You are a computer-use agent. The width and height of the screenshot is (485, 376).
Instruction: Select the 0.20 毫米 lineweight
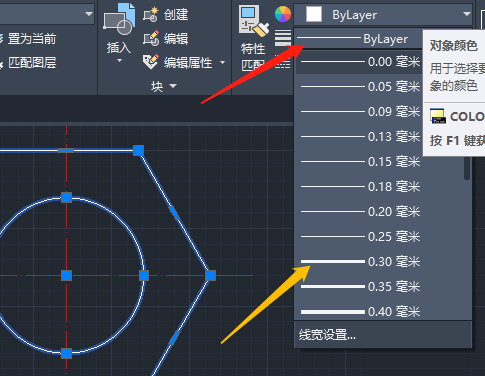(381, 212)
